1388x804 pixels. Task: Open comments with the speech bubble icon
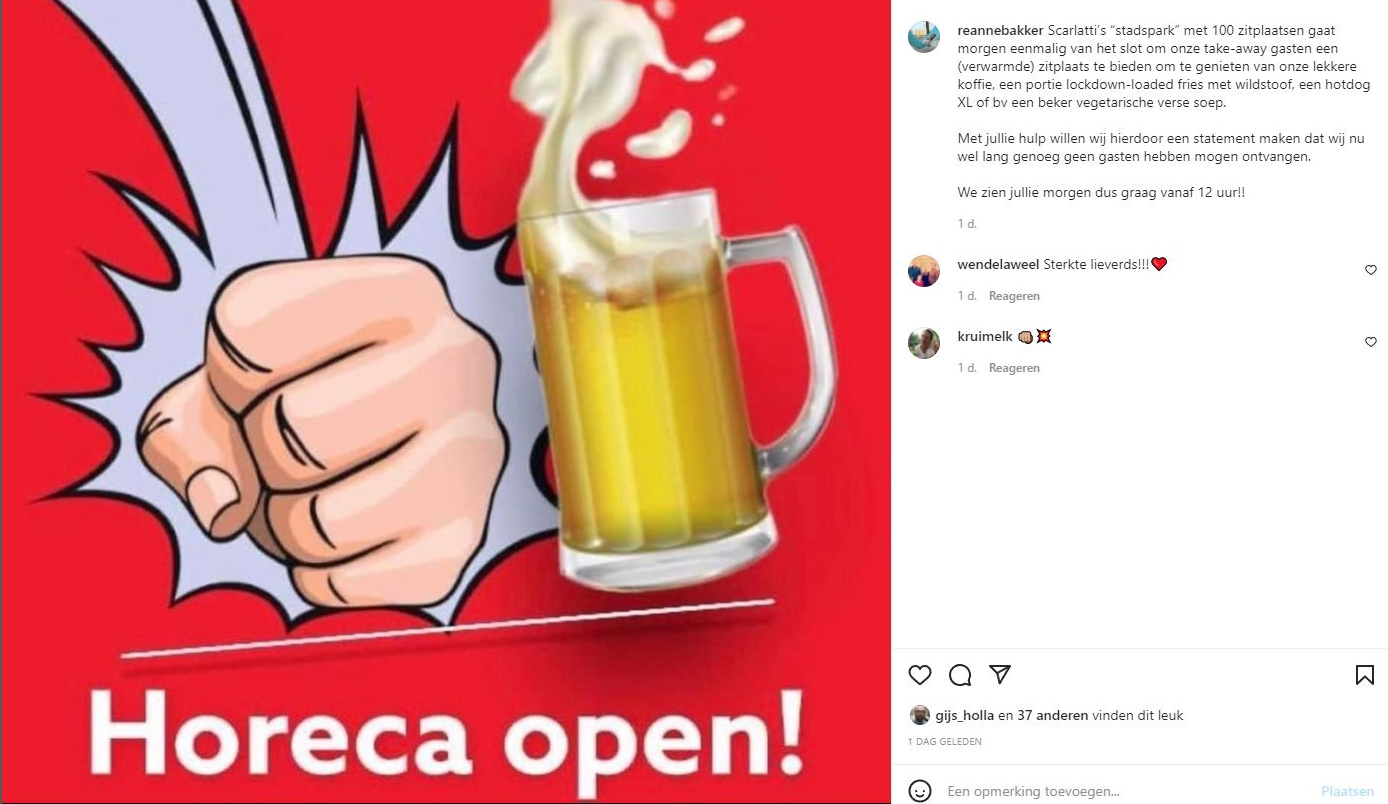coord(960,675)
